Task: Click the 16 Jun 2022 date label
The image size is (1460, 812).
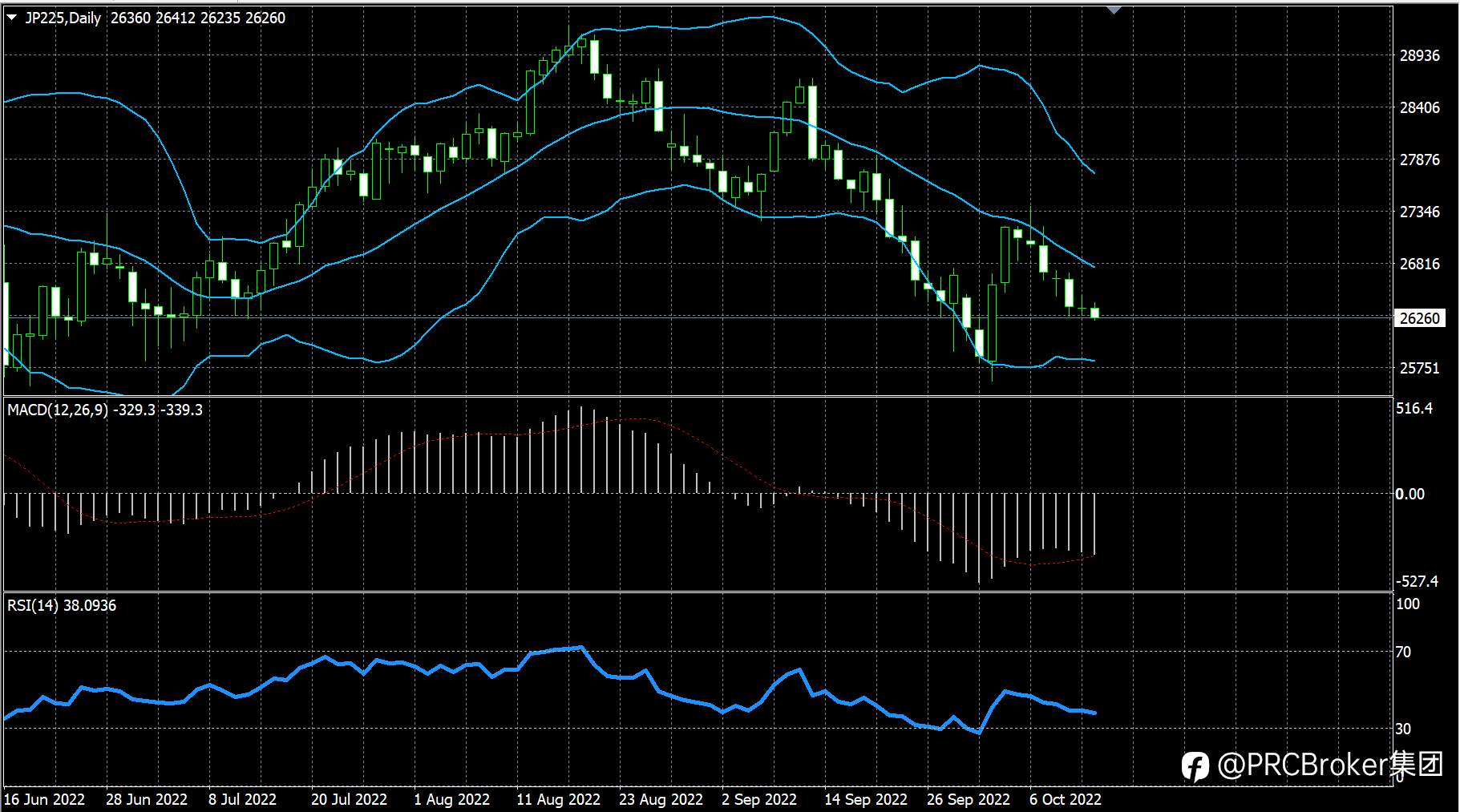Action: pos(45,799)
